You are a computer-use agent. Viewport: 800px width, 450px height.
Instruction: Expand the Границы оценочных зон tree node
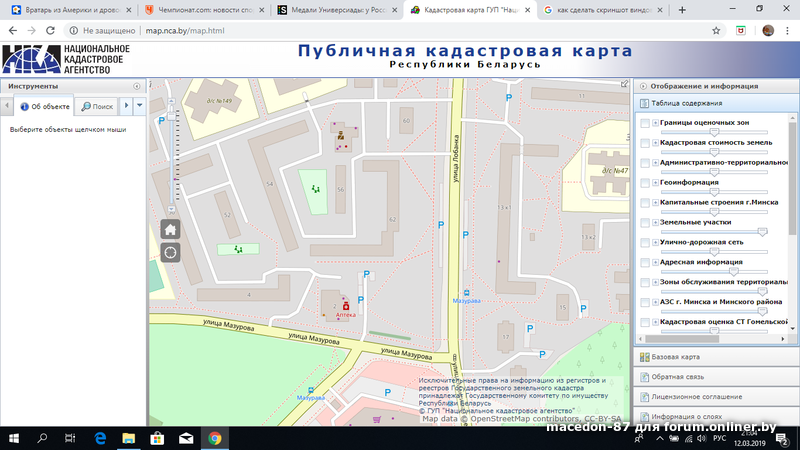[x=656, y=123]
